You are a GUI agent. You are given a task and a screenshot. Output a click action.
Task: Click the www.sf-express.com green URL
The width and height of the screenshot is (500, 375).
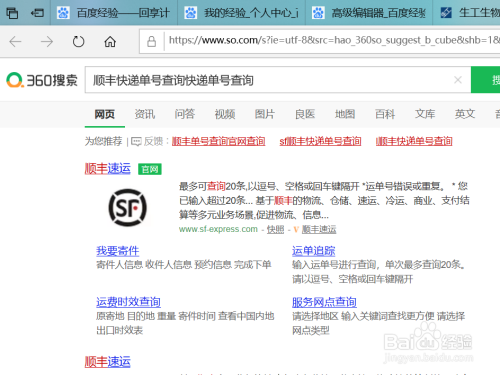pos(218,229)
